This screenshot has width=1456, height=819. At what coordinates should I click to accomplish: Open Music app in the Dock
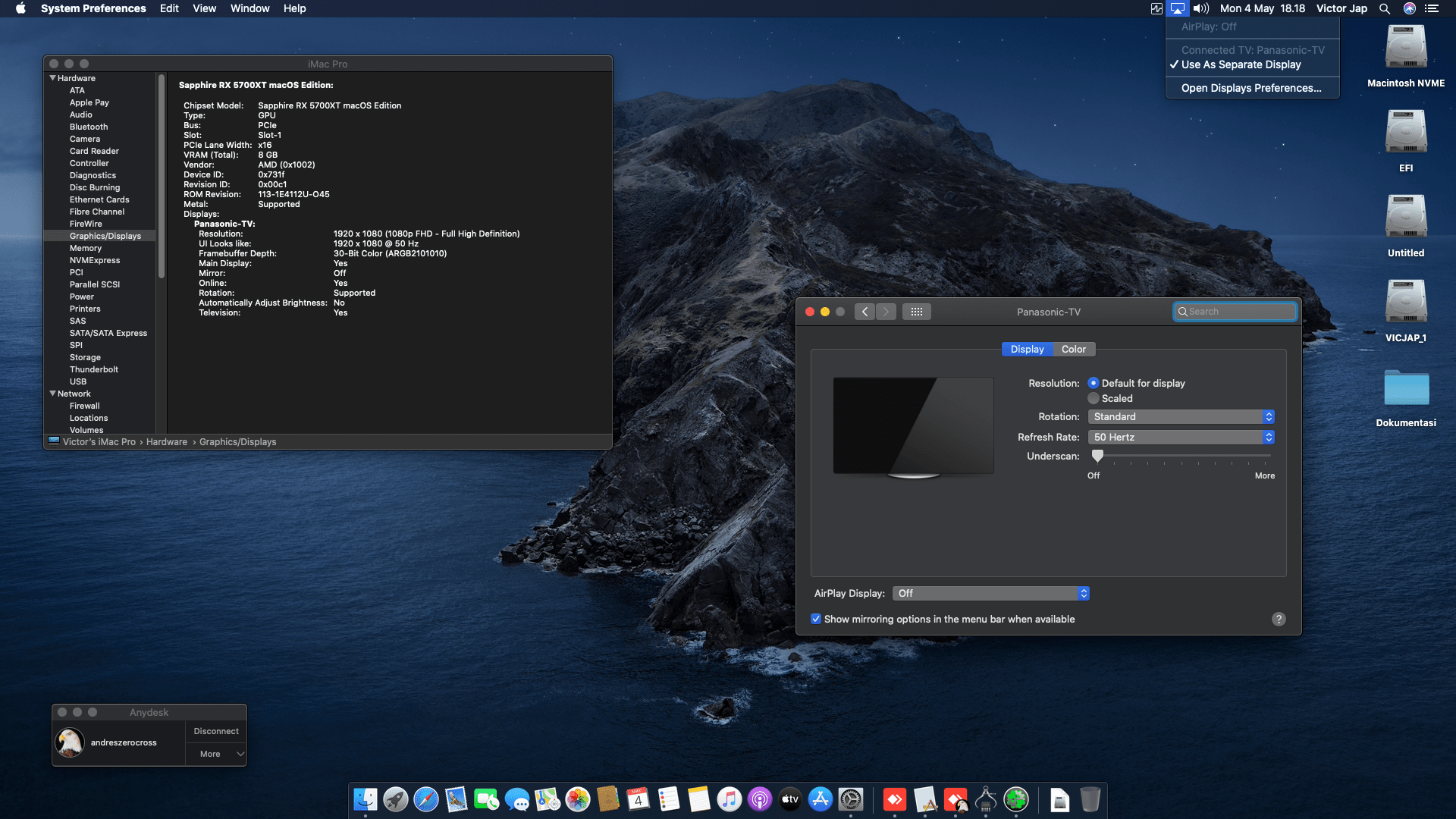click(x=730, y=799)
